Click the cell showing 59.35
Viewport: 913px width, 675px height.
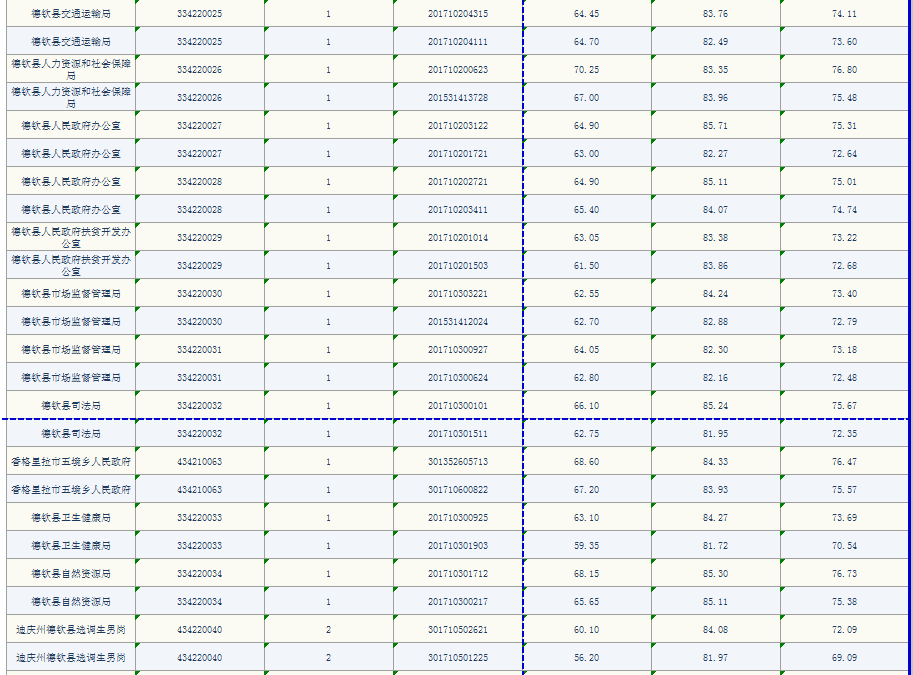tap(586, 546)
